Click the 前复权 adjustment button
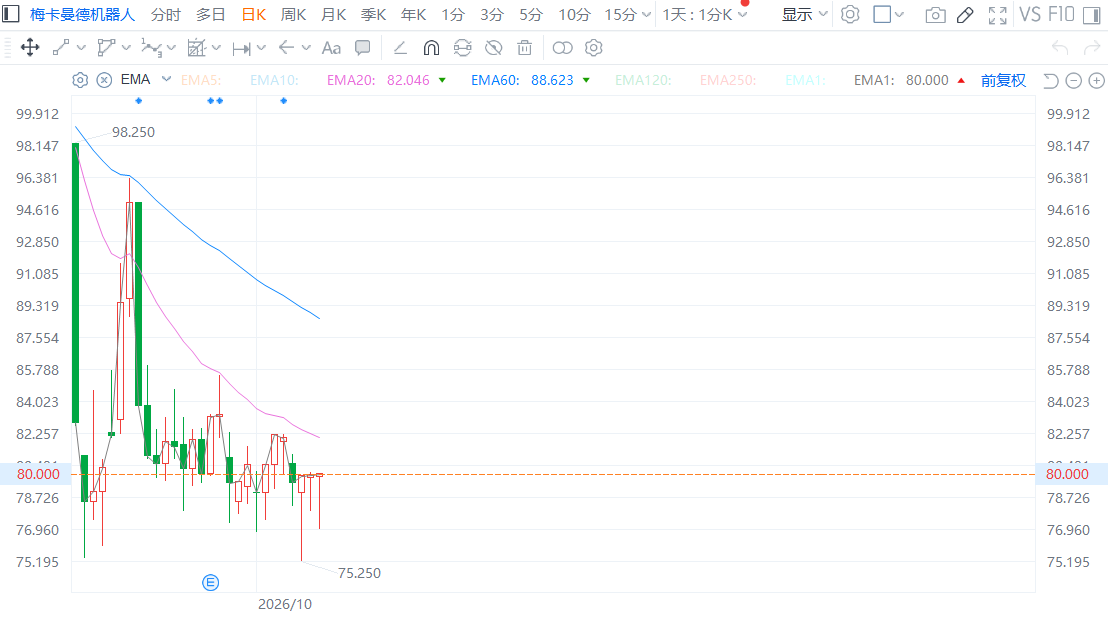1108x619 pixels. [1003, 81]
